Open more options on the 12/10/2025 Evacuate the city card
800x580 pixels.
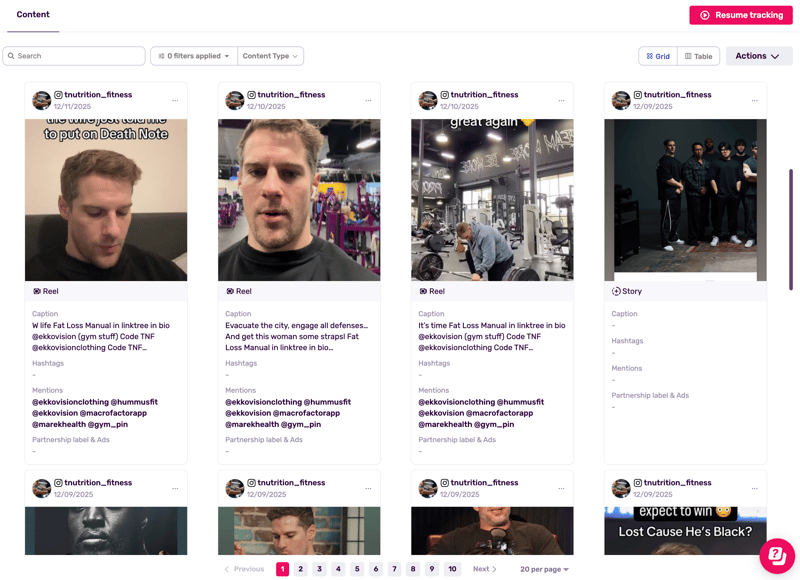point(368,100)
